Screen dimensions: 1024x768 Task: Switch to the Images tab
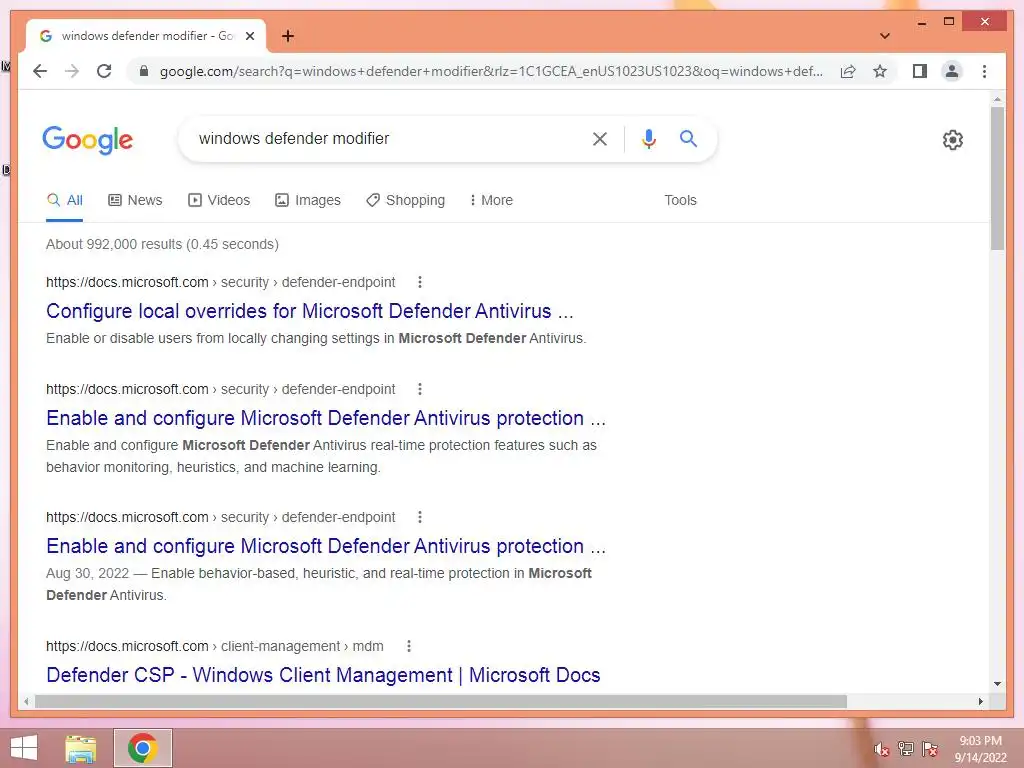tap(308, 200)
